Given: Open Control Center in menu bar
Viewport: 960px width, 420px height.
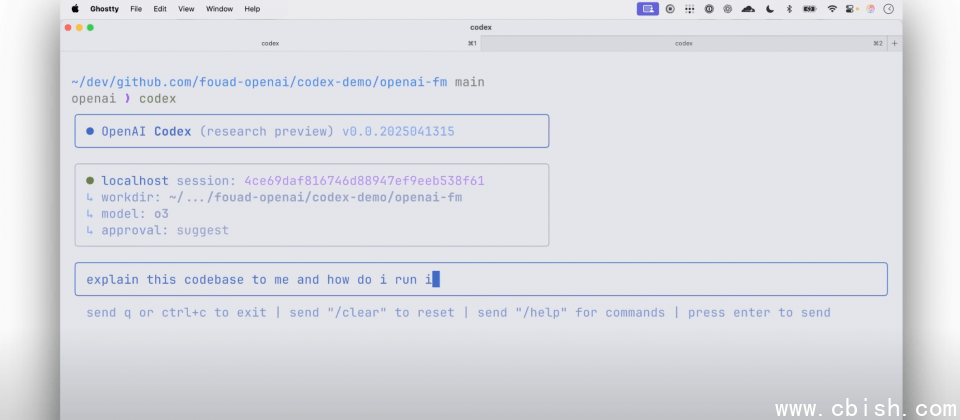Looking at the screenshot, I should pyautogui.click(x=852, y=9).
